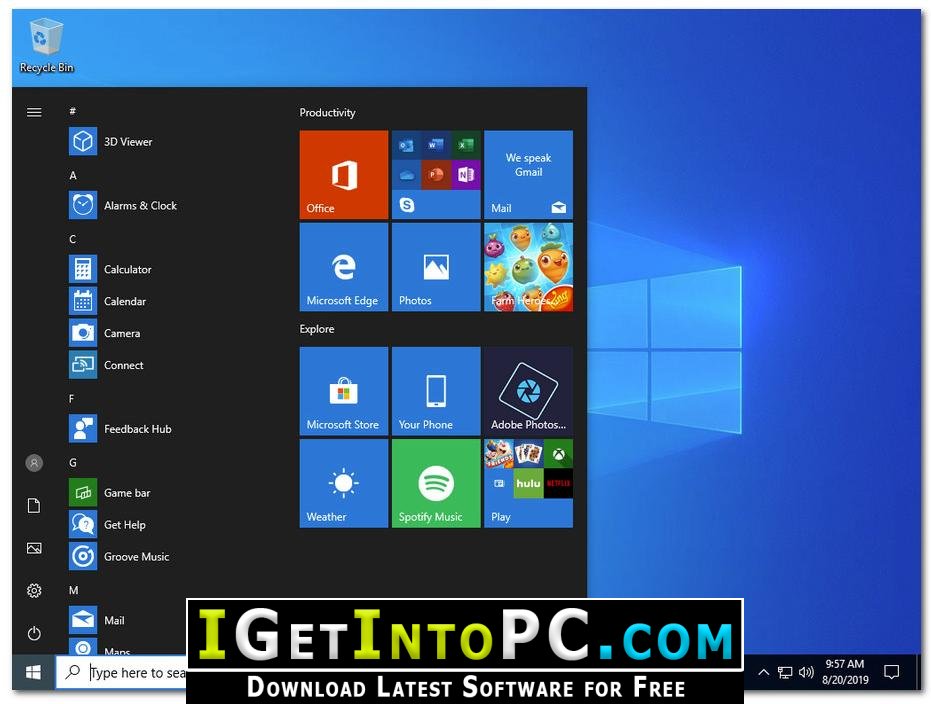Open the Microsoft Store tile
The image size is (931, 704).
(x=344, y=391)
